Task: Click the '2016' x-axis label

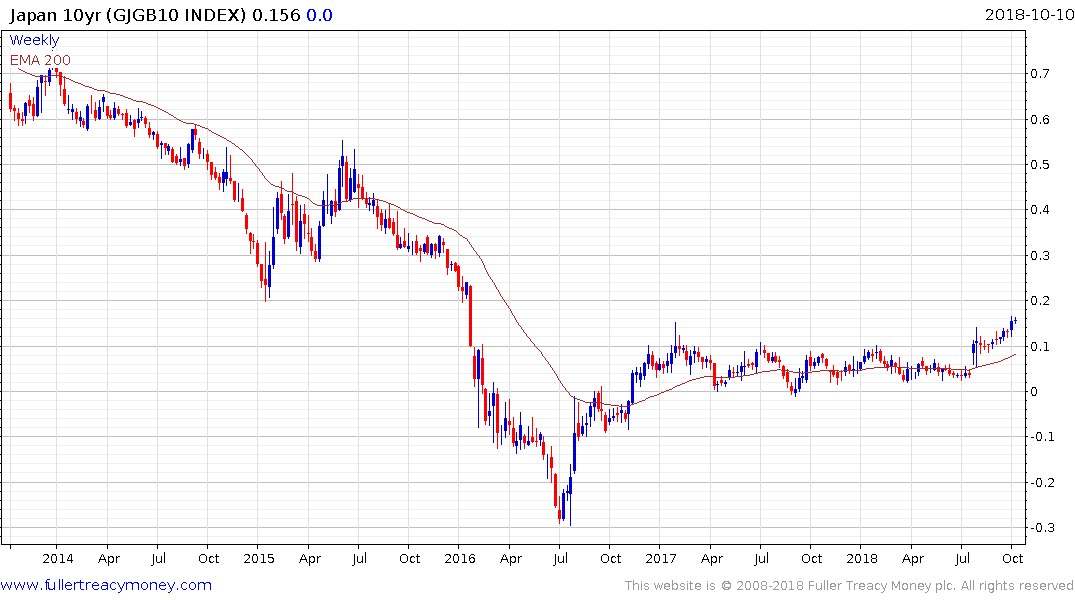Action: pyautogui.click(x=460, y=558)
